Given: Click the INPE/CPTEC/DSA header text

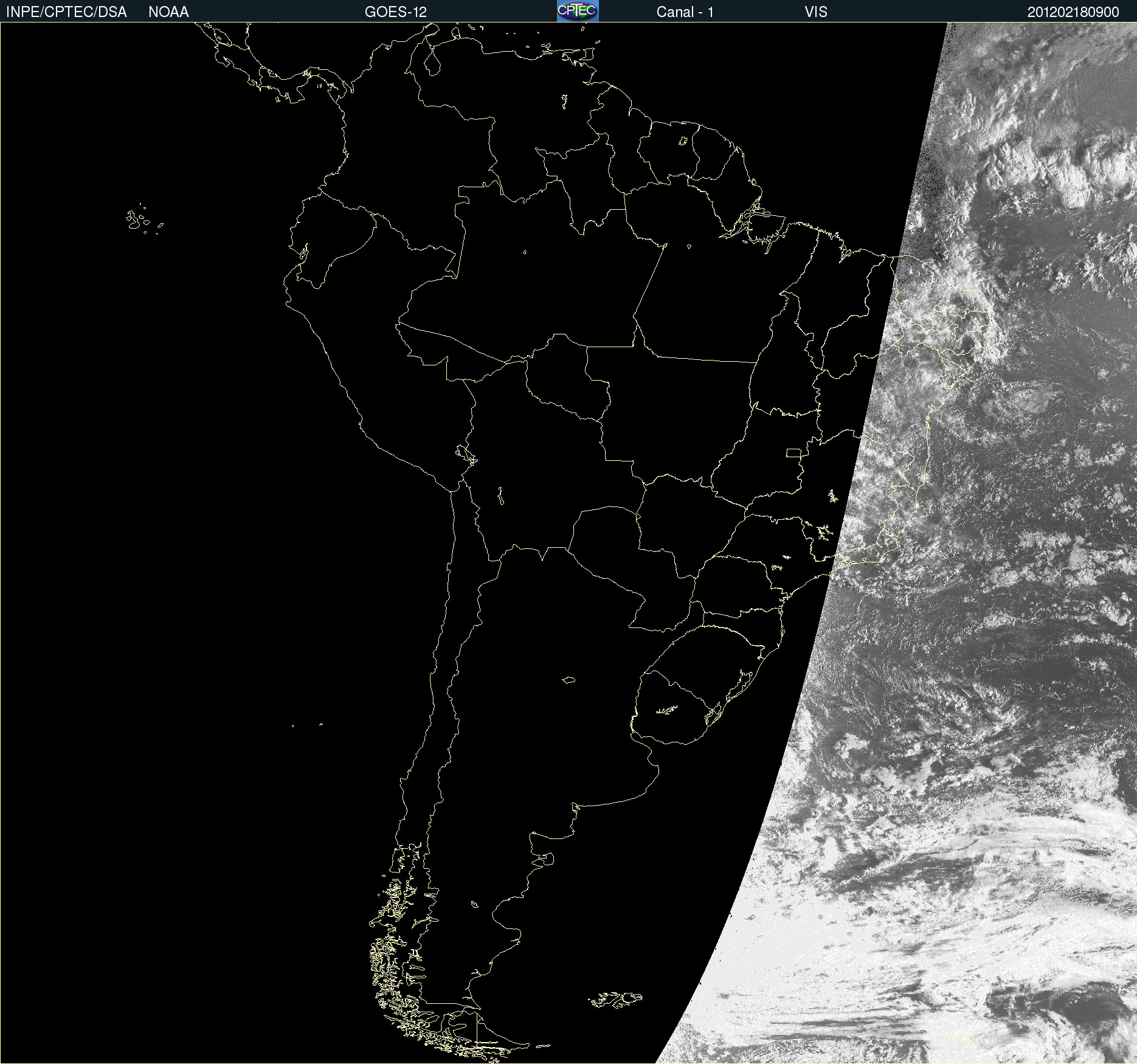Looking at the screenshot, I should pos(66,12).
